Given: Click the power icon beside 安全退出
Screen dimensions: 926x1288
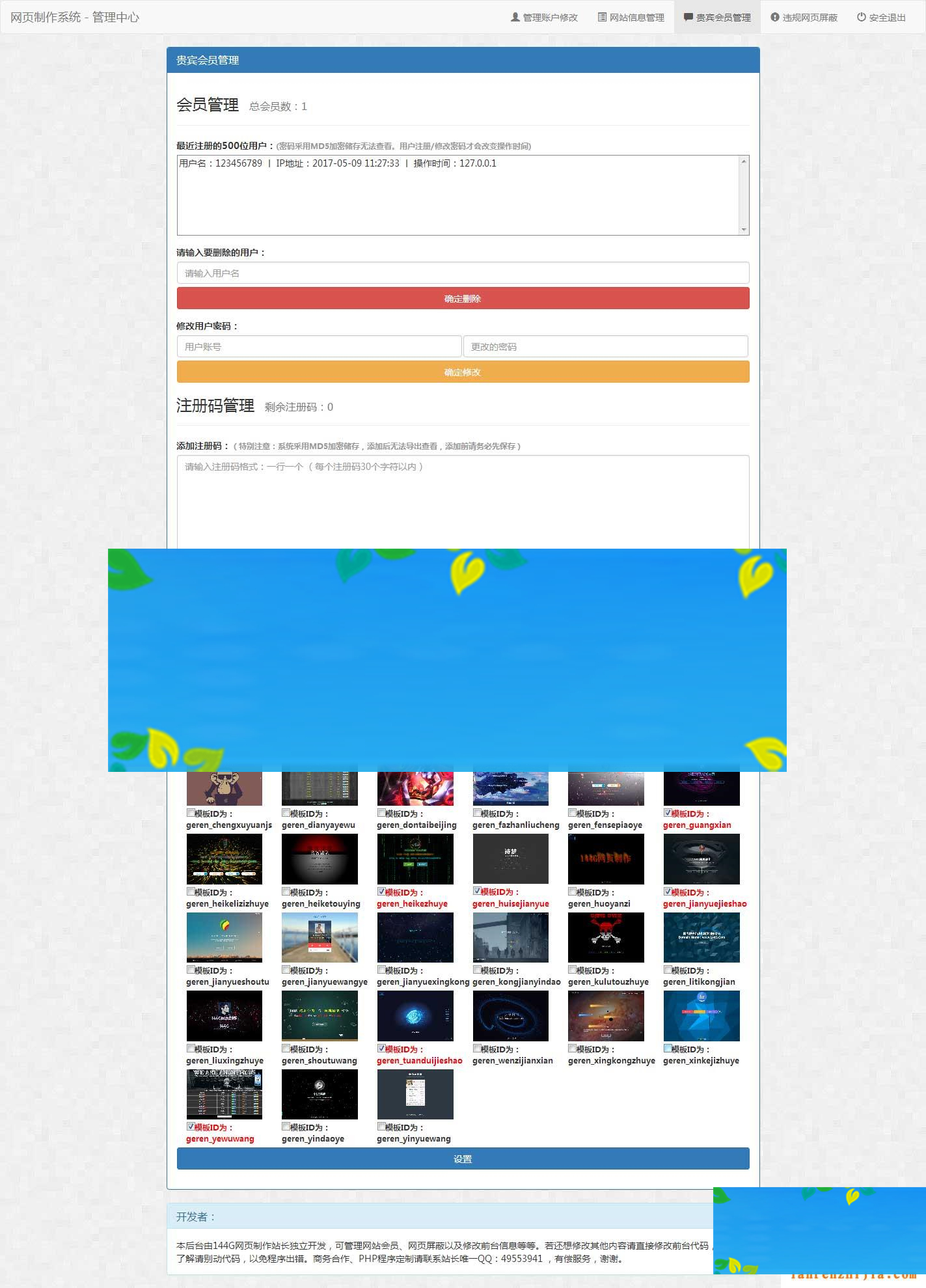Looking at the screenshot, I should click(861, 18).
